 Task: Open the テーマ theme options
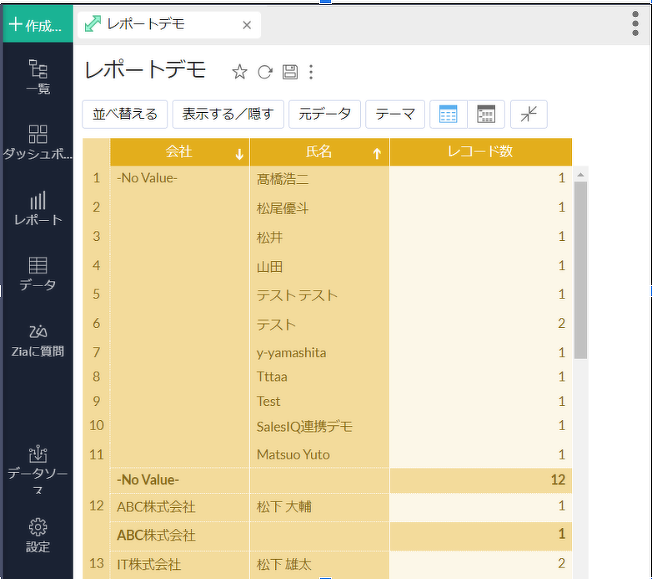395,114
